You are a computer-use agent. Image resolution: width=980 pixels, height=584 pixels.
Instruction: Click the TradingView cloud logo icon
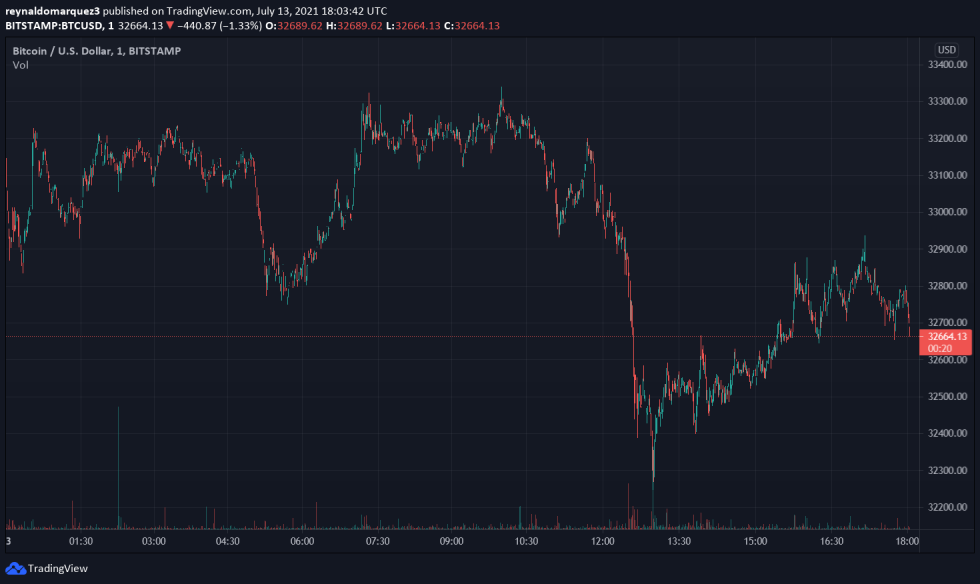point(15,568)
